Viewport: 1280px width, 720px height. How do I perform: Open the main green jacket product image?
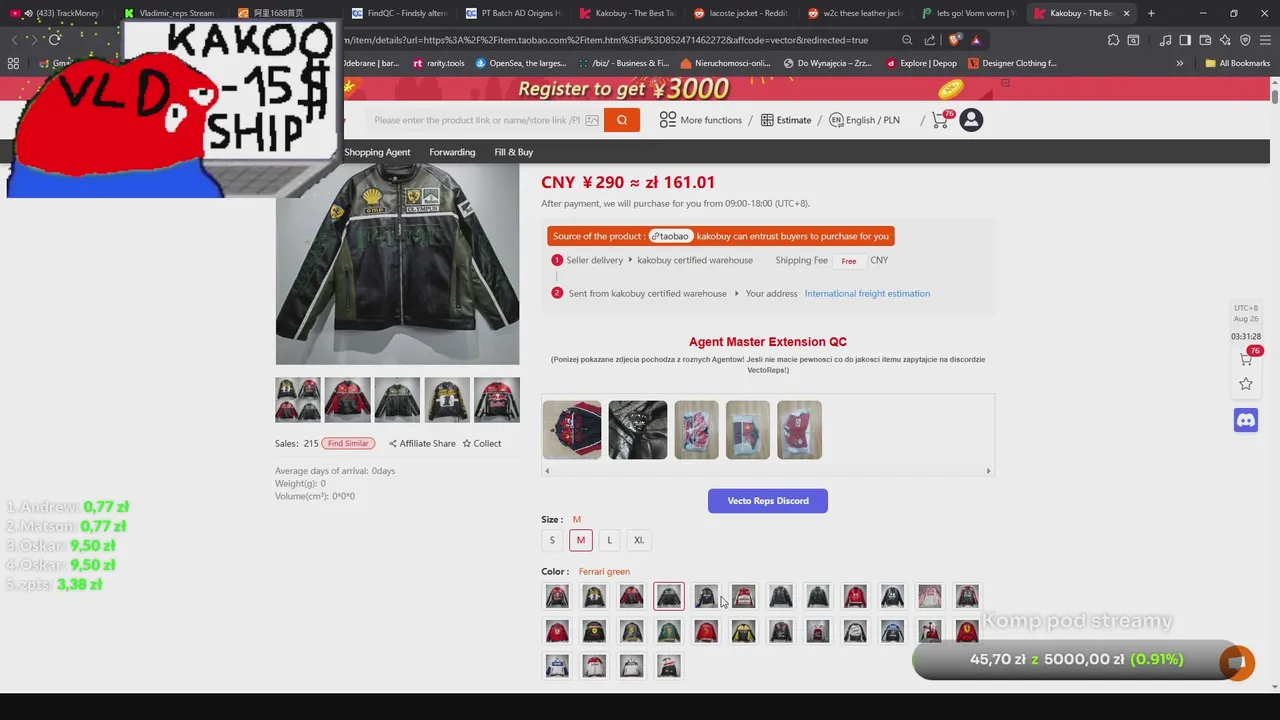click(397, 264)
